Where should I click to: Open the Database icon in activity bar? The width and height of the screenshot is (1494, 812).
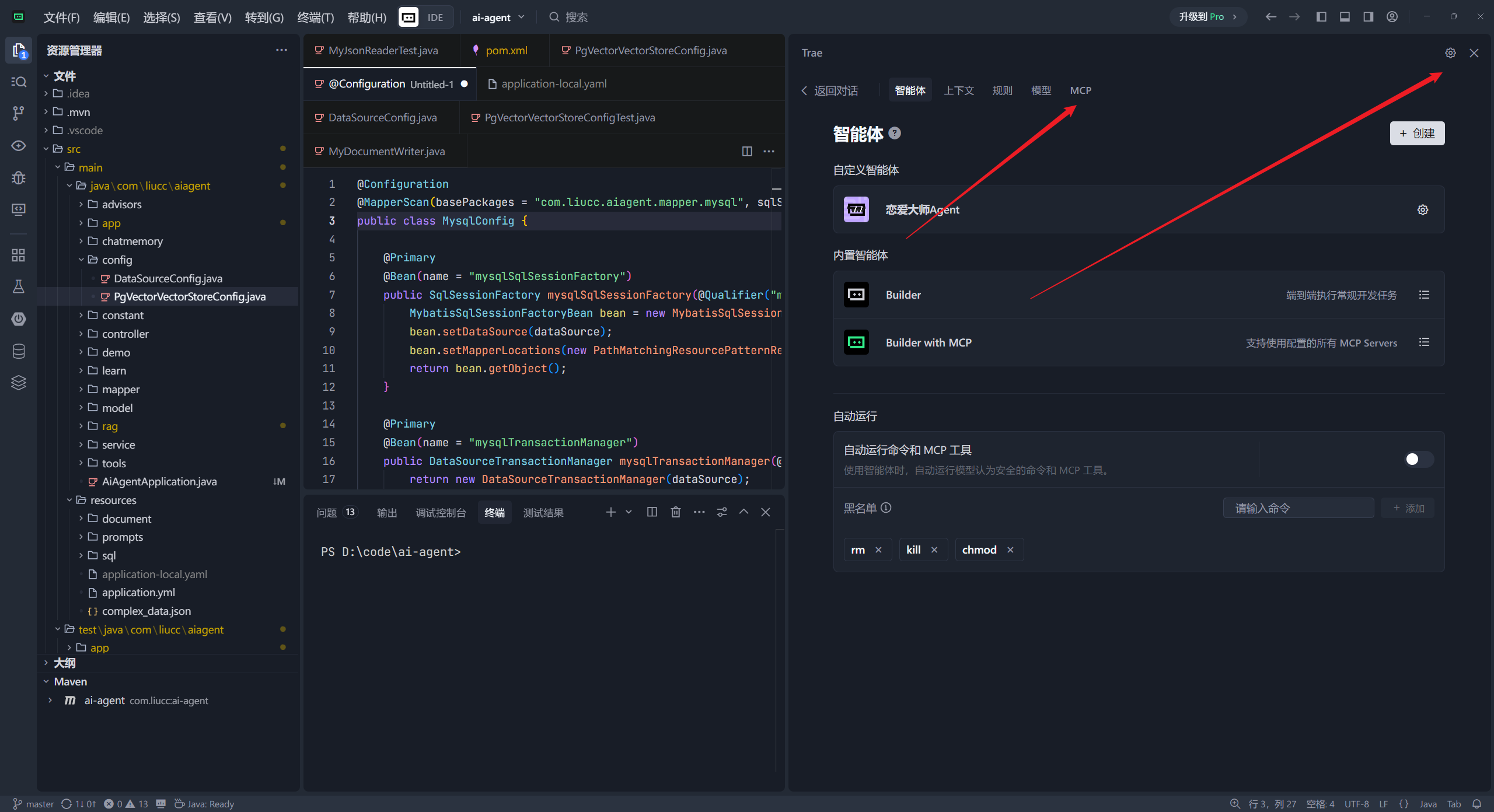click(x=19, y=351)
